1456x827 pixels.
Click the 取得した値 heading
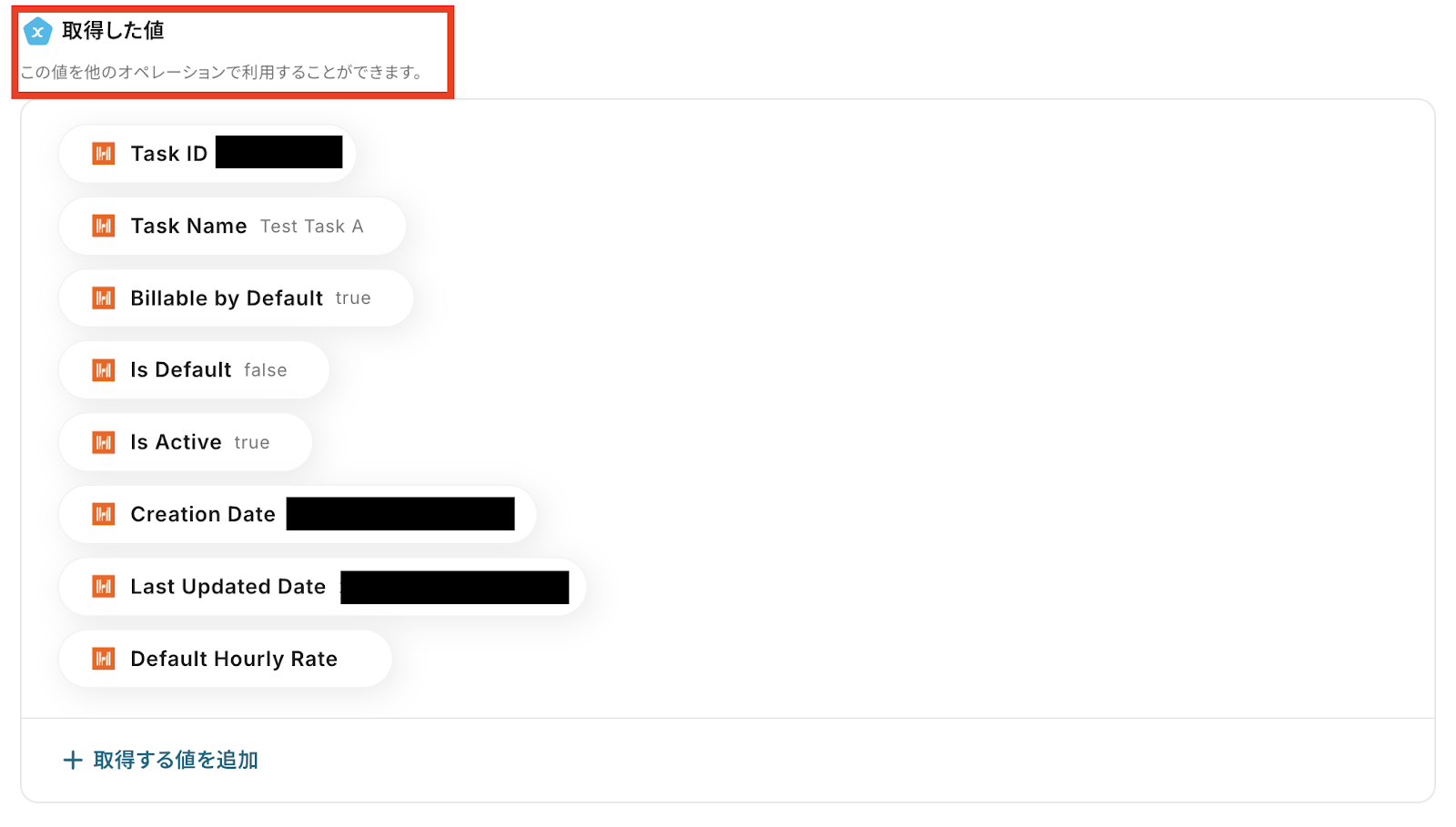click(113, 31)
